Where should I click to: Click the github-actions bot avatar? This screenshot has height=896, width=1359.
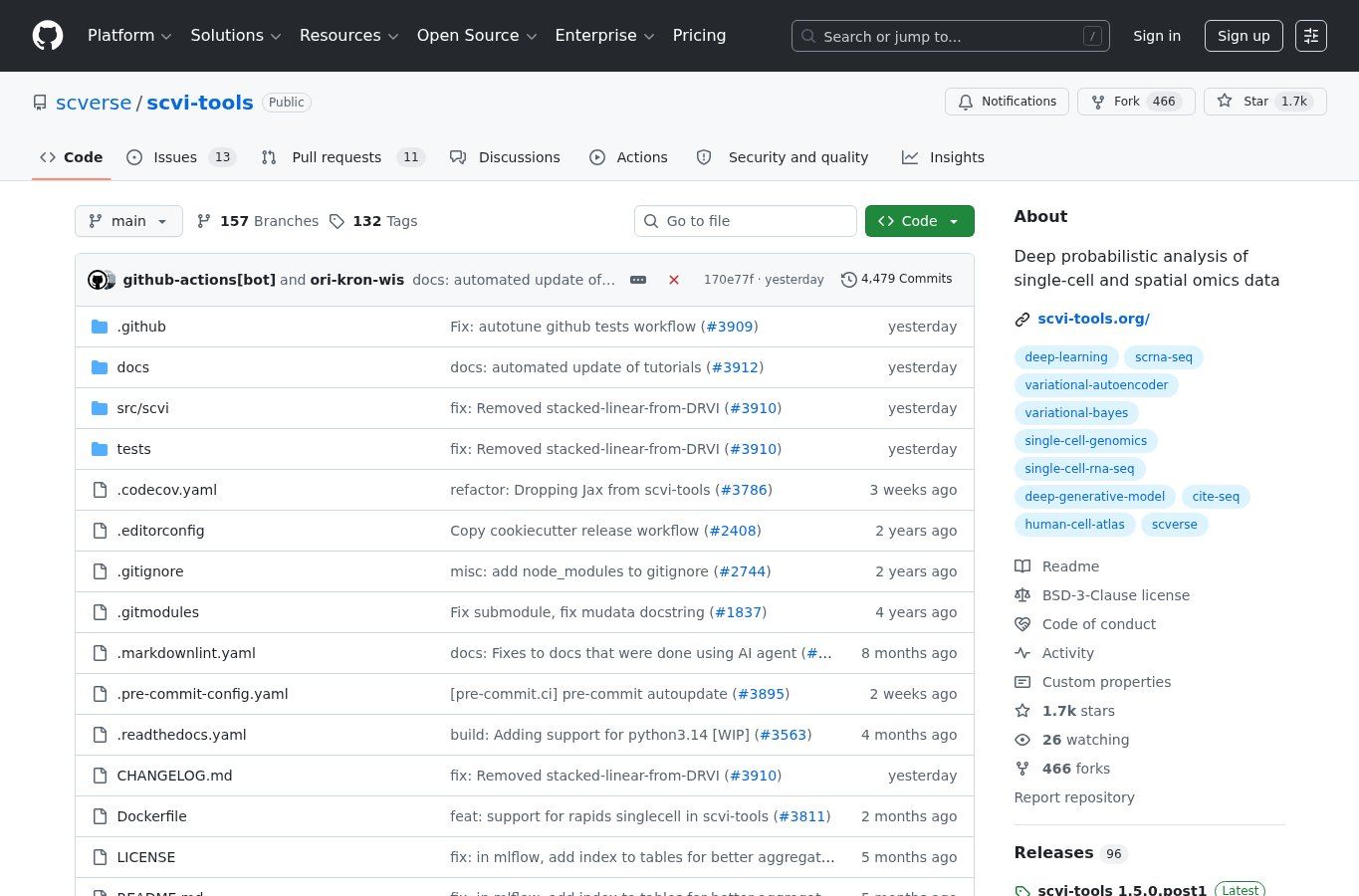[x=98, y=280]
